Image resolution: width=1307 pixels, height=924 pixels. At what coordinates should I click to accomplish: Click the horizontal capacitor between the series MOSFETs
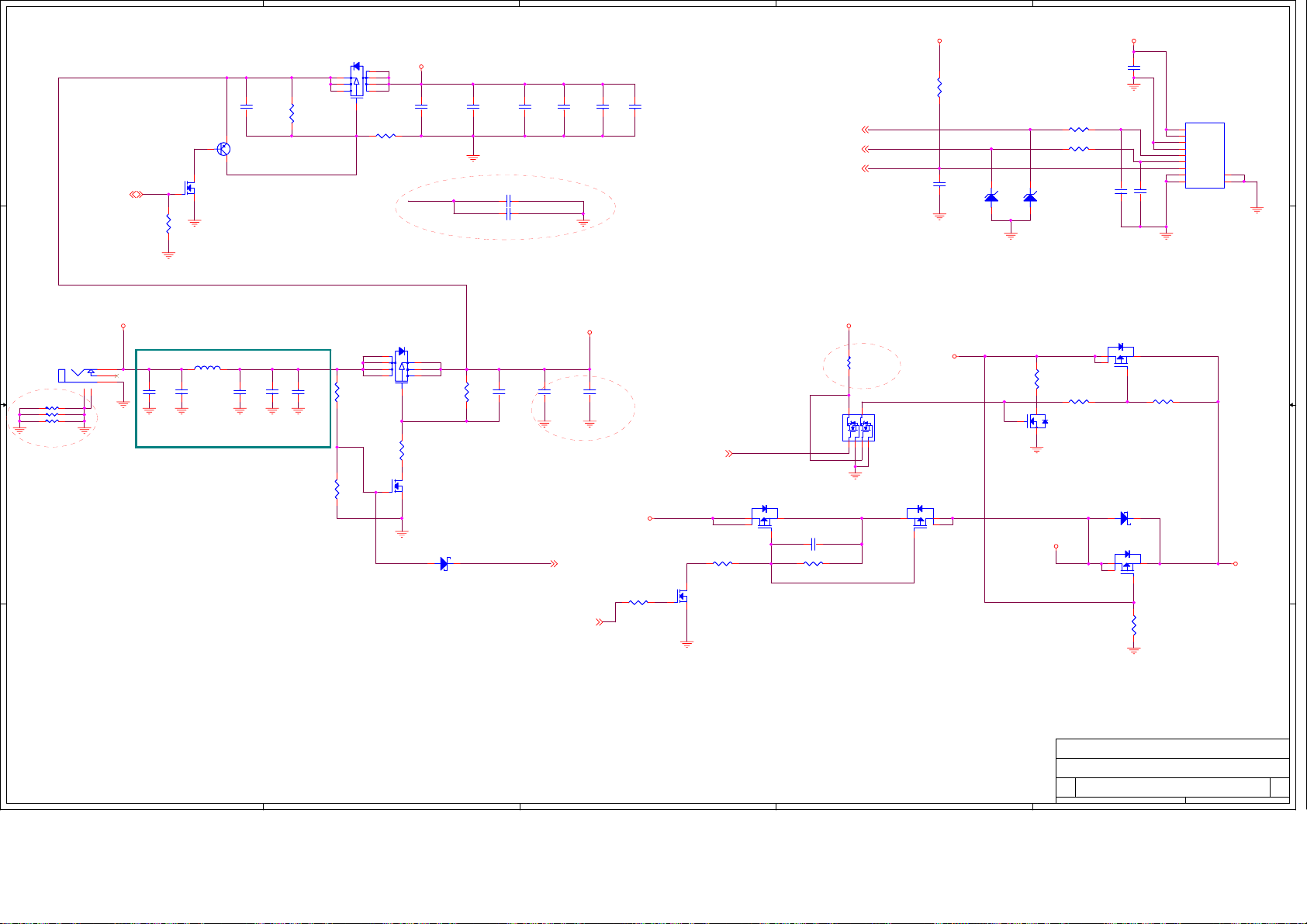tap(814, 544)
